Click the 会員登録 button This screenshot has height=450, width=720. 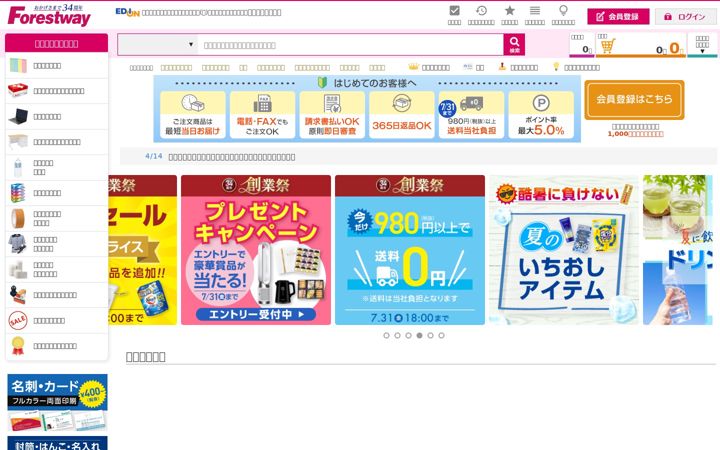pyautogui.click(x=618, y=17)
